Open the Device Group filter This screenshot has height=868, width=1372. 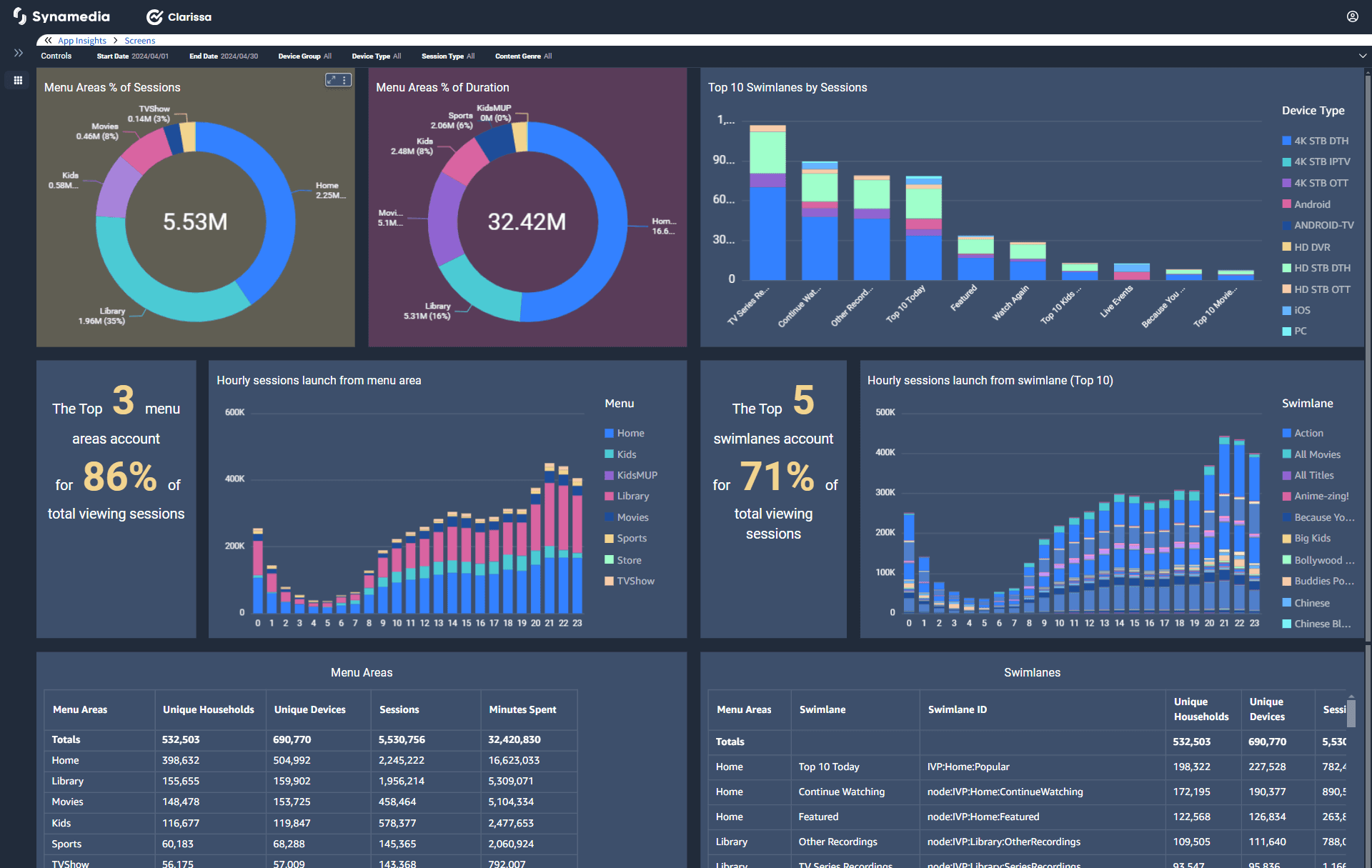click(x=304, y=56)
